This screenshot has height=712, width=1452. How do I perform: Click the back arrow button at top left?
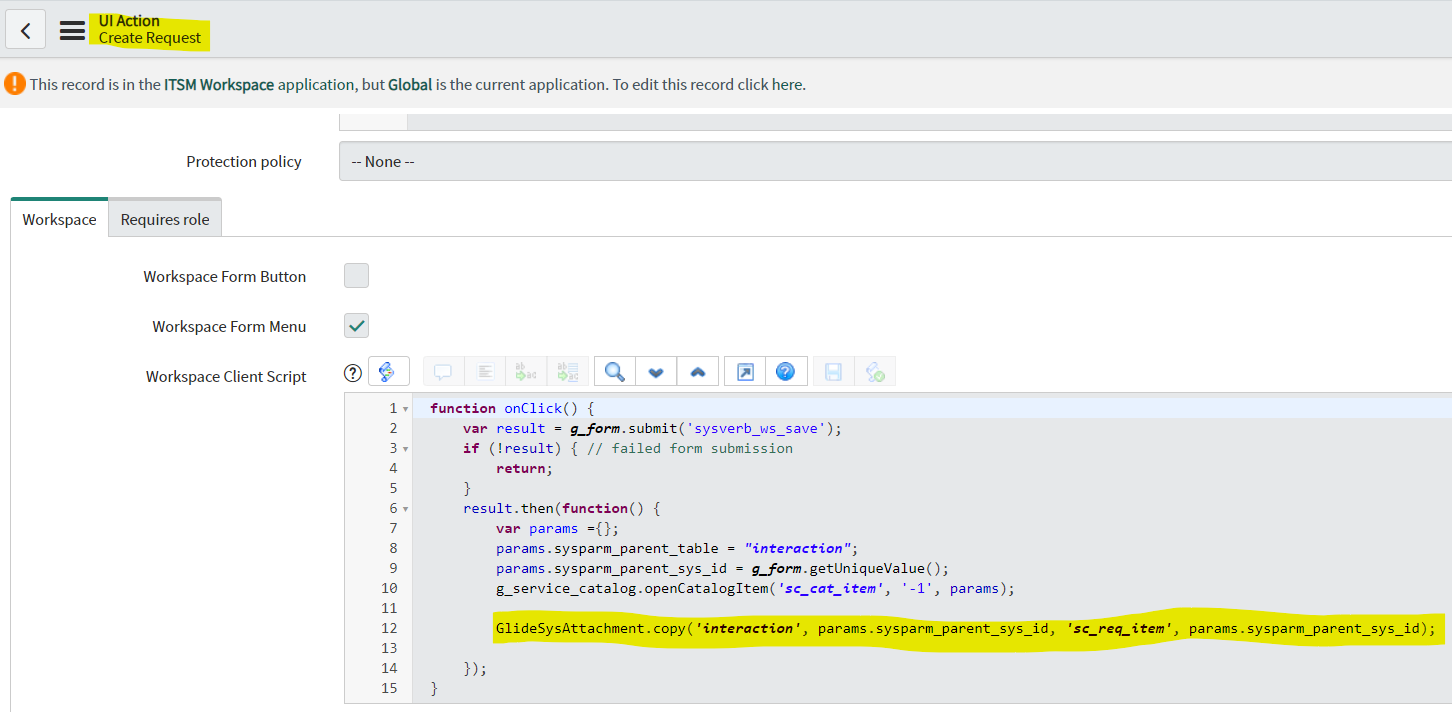click(x=25, y=29)
